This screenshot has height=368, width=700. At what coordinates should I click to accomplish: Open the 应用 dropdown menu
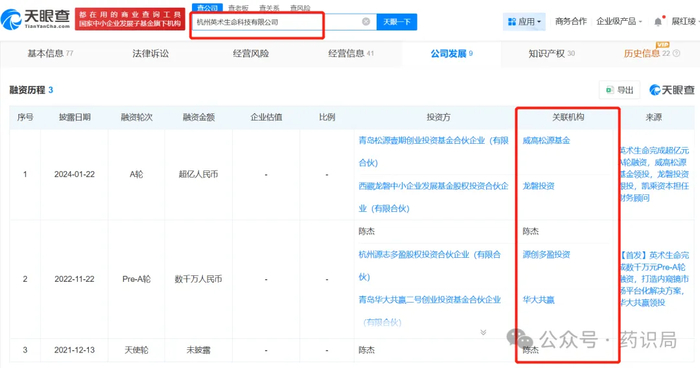point(525,21)
